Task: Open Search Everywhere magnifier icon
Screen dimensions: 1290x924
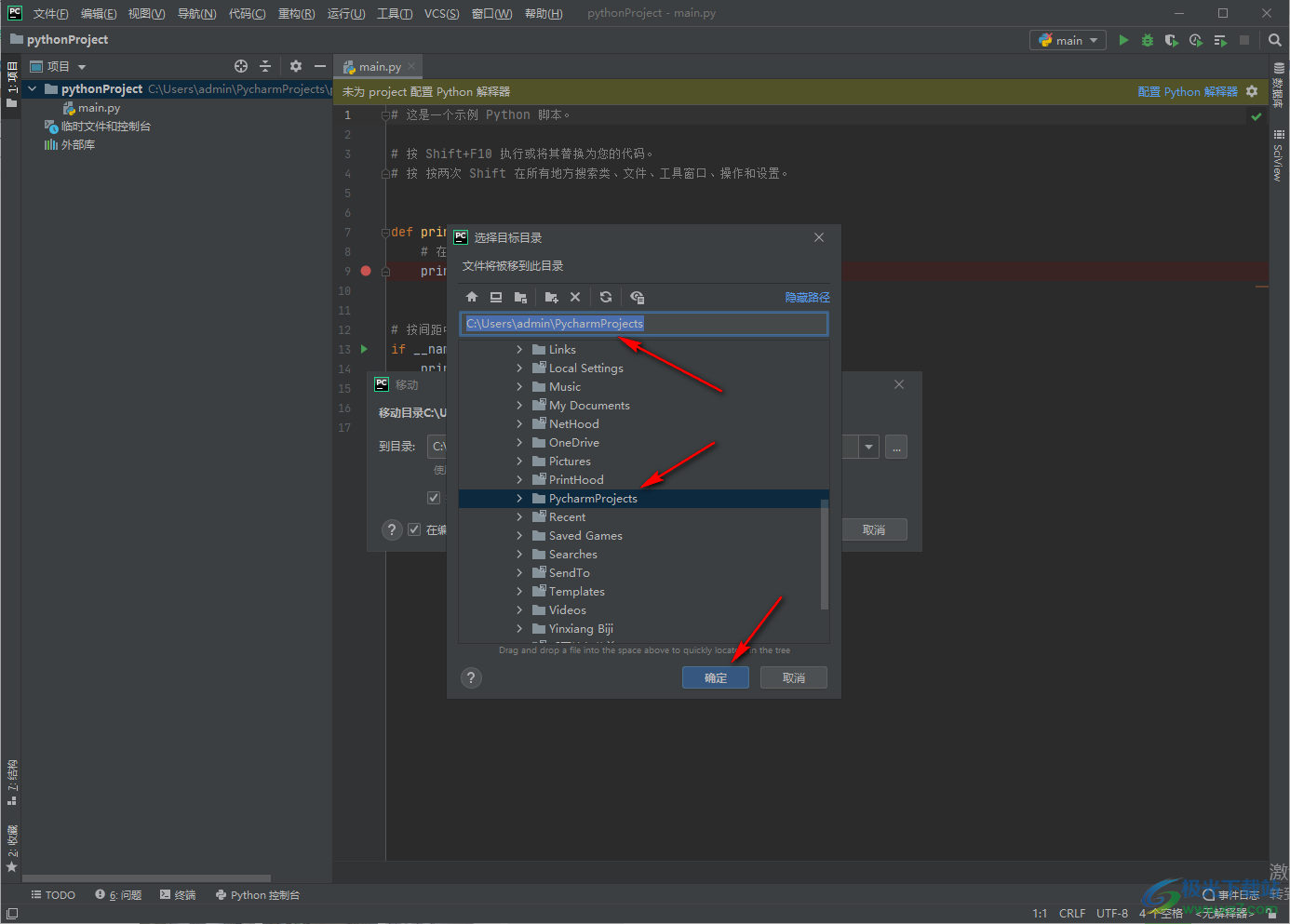Action: point(1275,40)
